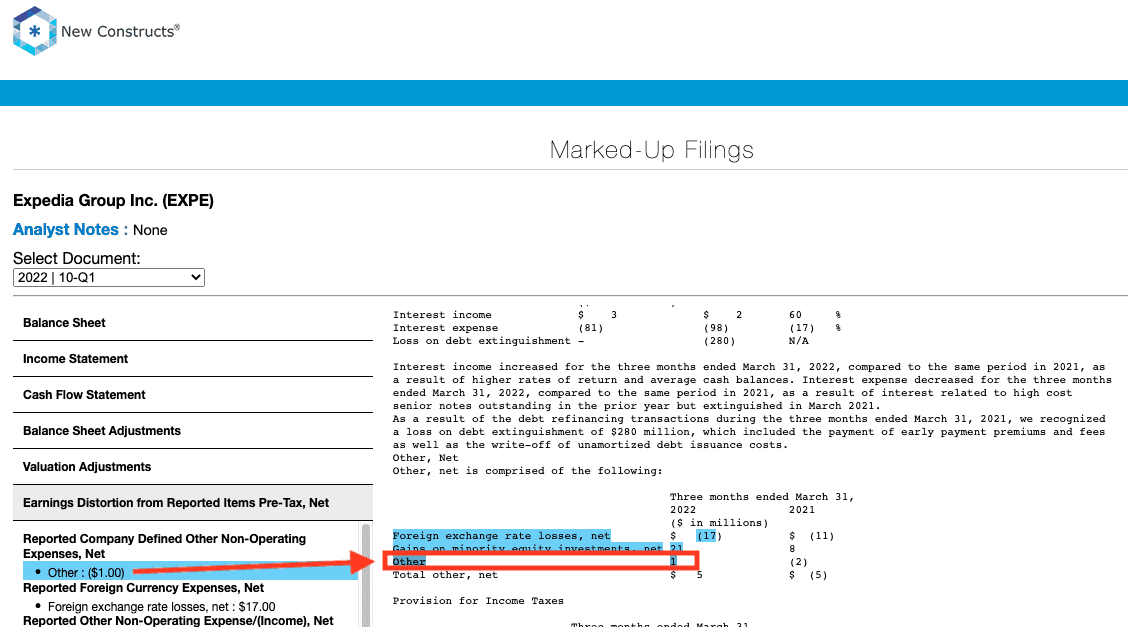This screenshot has height=627, width=1128.
Task: Click Reported Company Defined Other Non-Operating Expenses heading
Action: pyautogui.click(x=164, y=546)
